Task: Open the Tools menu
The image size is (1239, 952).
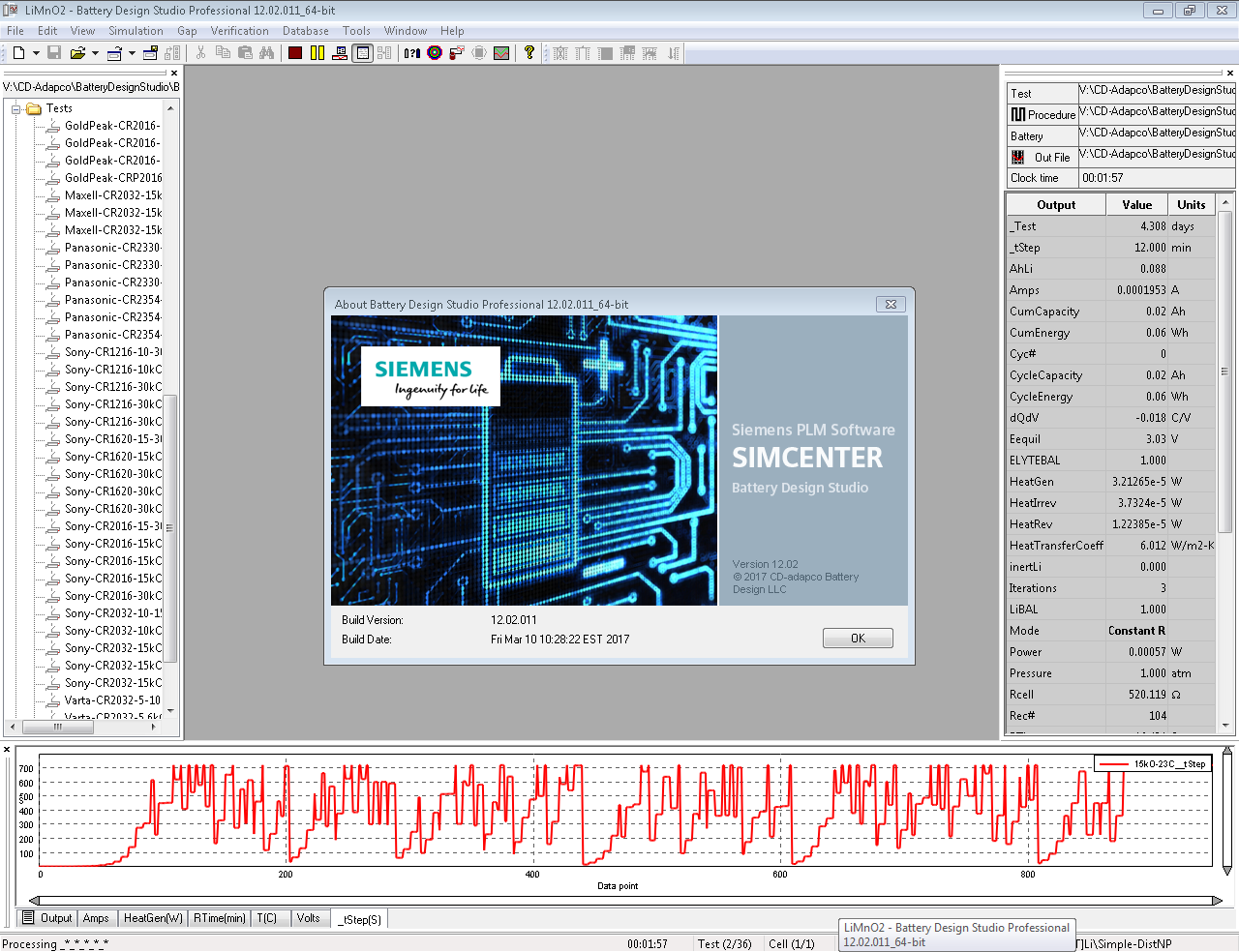Action: pyautogui.click(x=356, y=31)
